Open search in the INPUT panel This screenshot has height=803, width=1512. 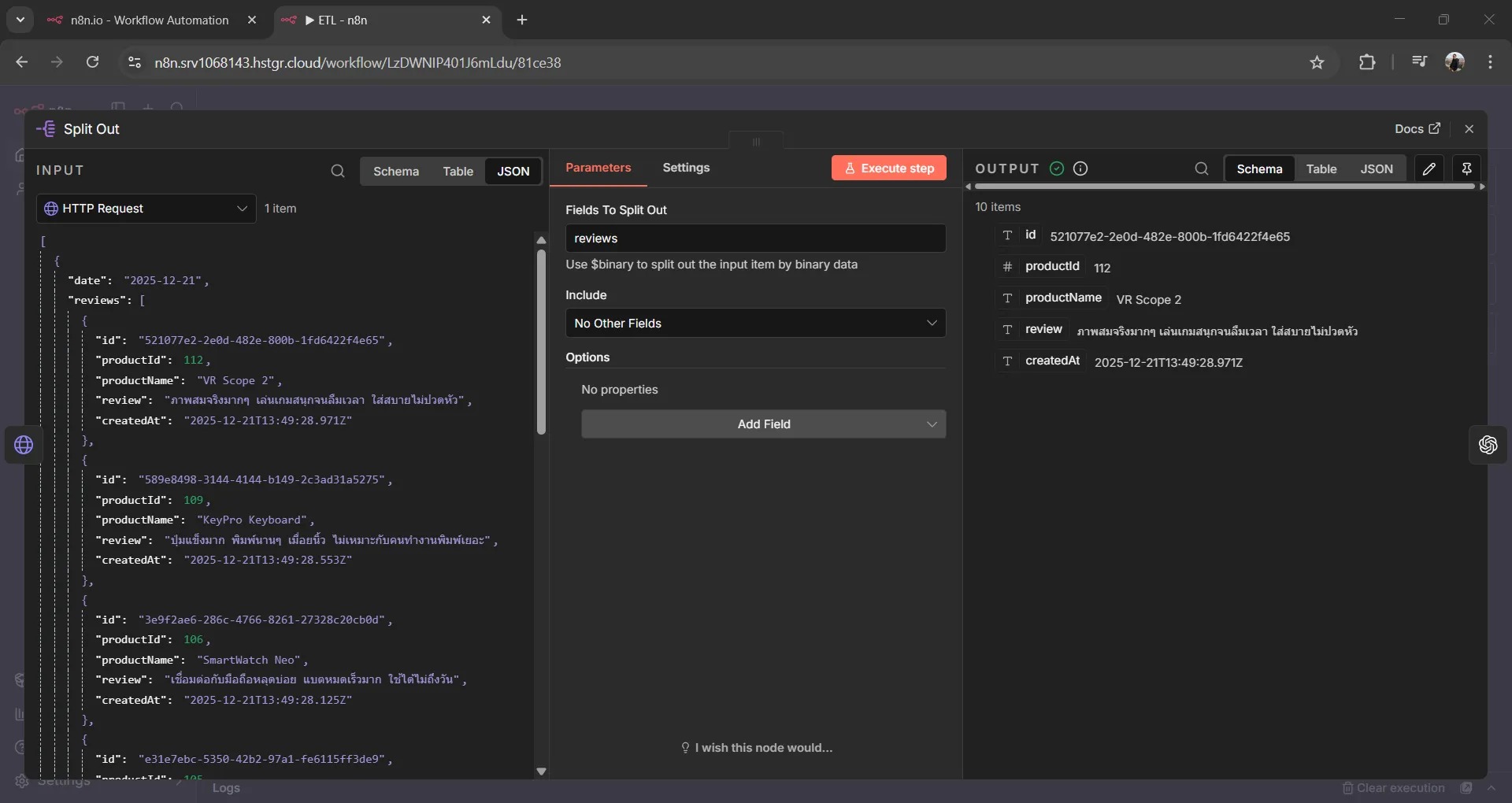[338, 171]
